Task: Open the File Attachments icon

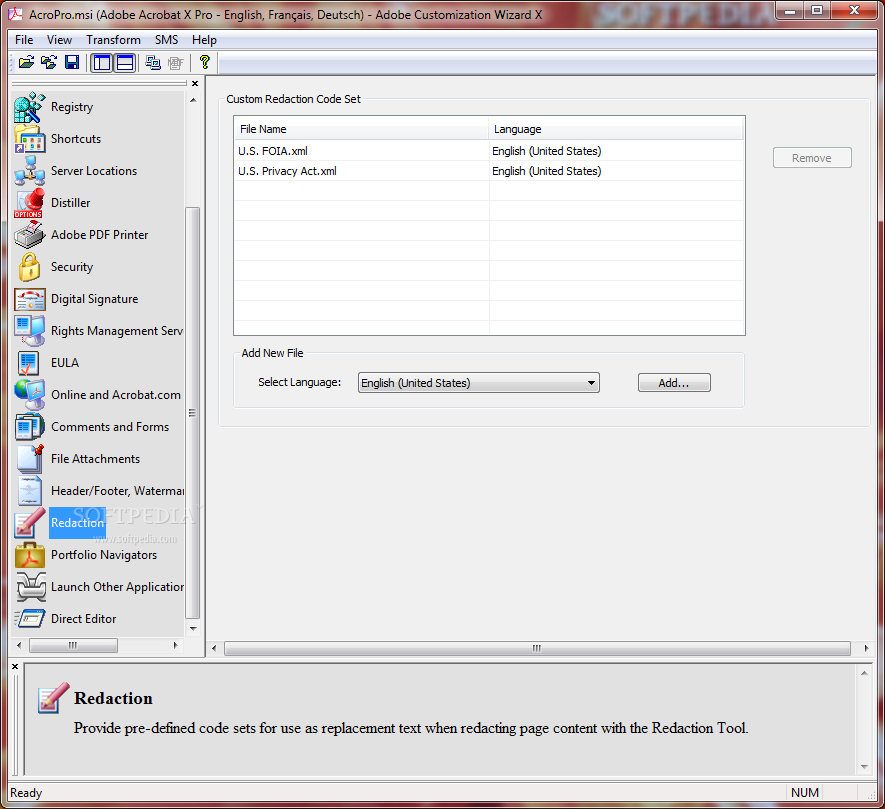Action: (x=29, y=459)
